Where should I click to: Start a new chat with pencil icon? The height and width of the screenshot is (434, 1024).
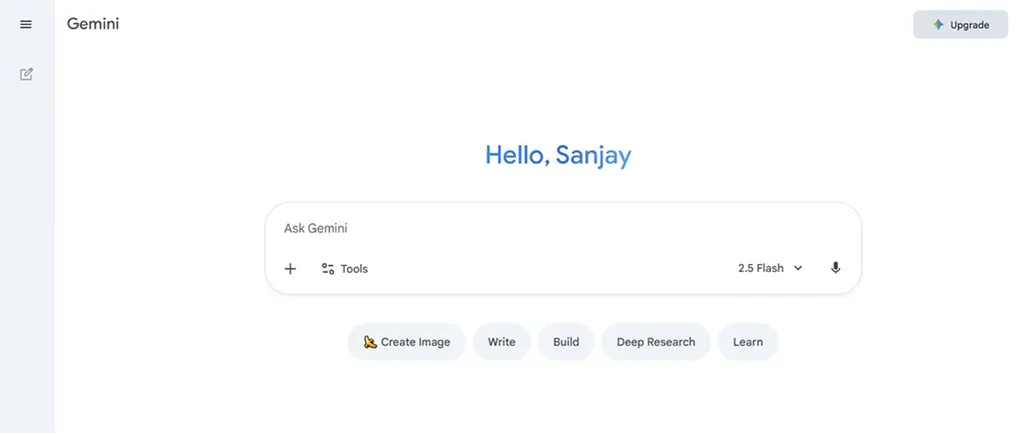[x=26, y=74]
